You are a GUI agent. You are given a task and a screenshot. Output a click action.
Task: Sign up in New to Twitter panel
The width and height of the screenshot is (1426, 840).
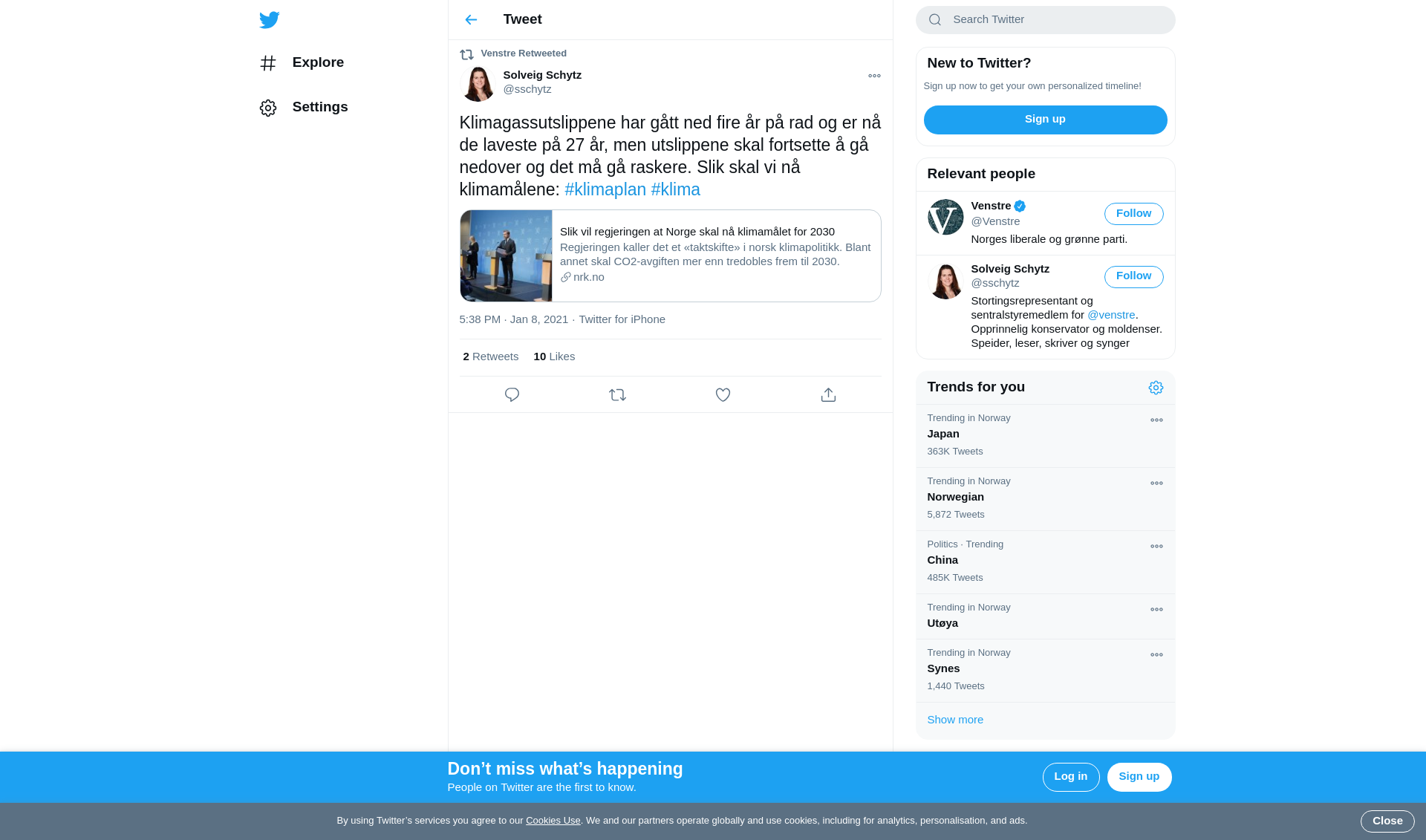pyautogui.click(x=1045, y=120)
